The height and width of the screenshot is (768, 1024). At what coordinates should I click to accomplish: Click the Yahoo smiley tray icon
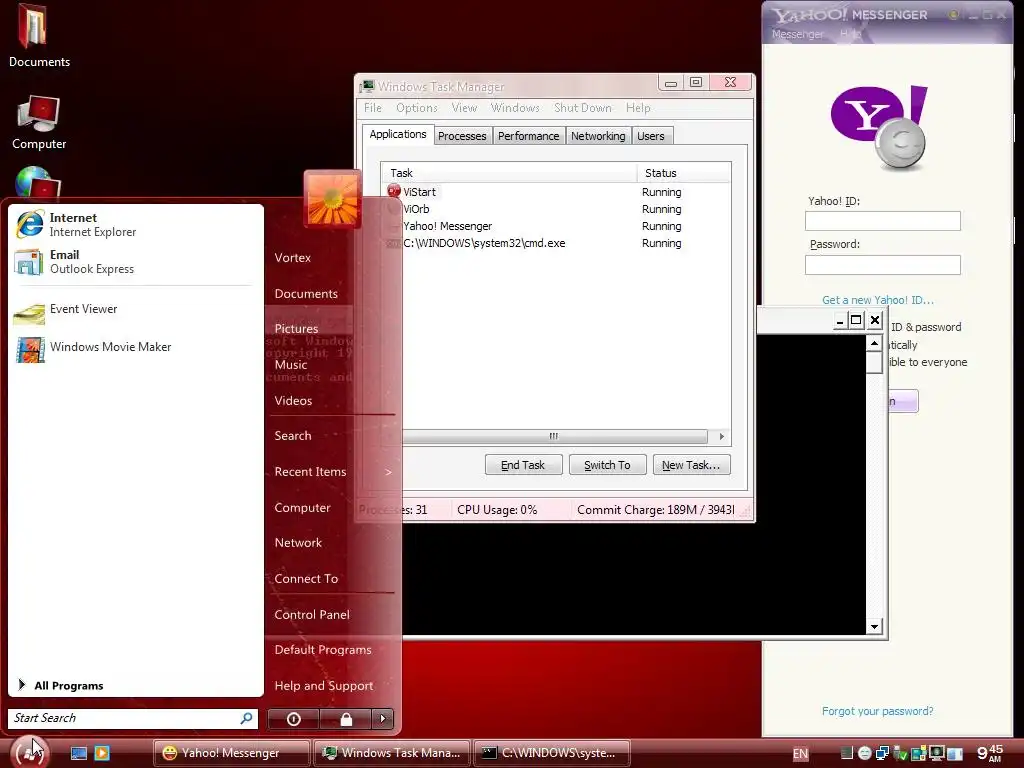(864, 753)
